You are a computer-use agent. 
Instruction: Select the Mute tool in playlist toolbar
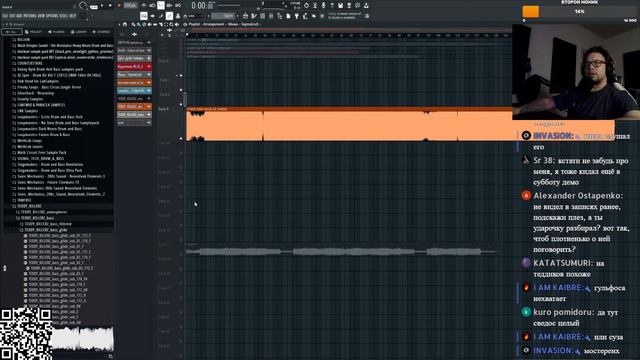[149, 24]
